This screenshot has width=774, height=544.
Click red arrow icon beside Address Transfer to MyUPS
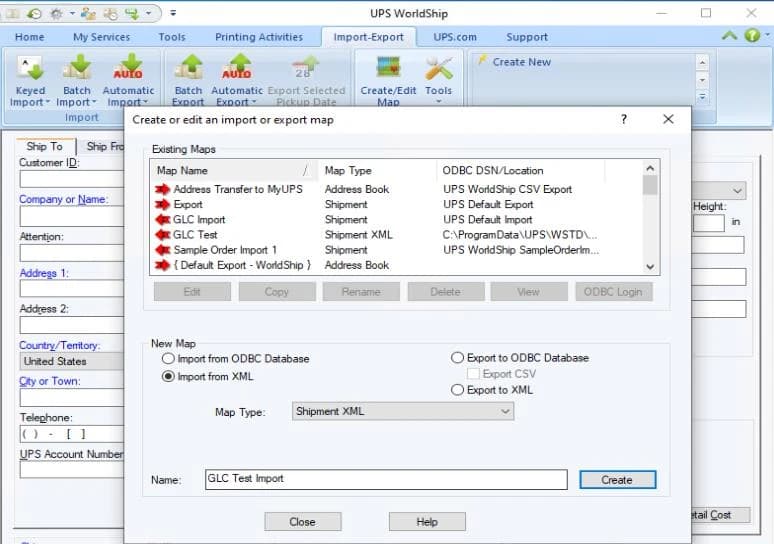(163, 189)
